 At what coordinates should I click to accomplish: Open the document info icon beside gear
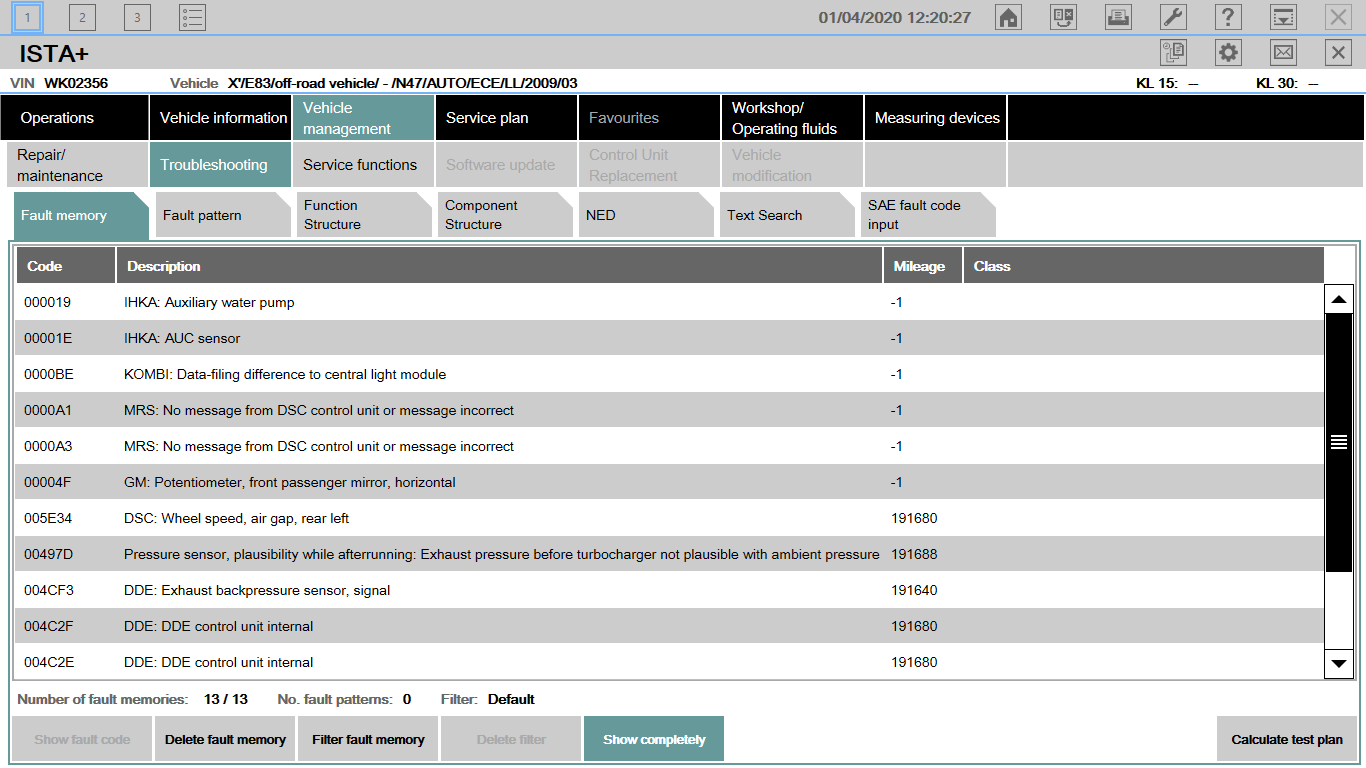click(x=1173, y=53)
